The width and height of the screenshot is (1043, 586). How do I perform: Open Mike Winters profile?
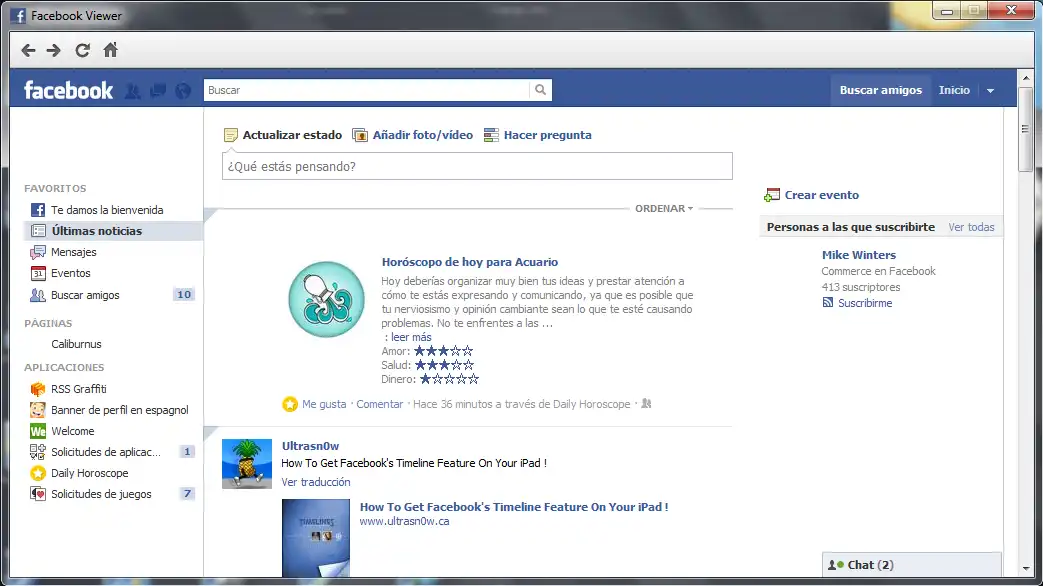(859, 255)
